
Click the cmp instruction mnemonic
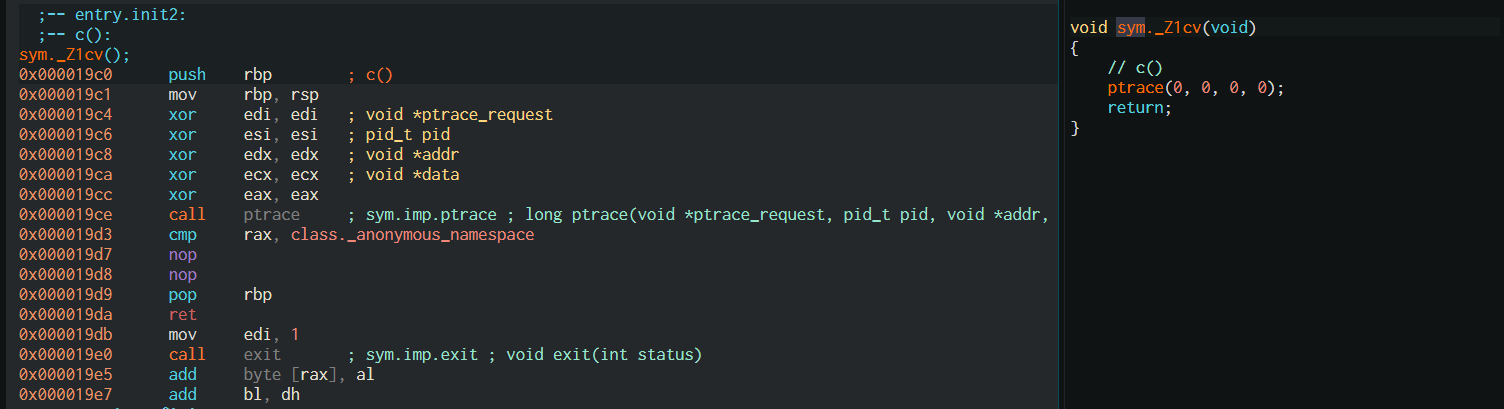click(183, 235)
